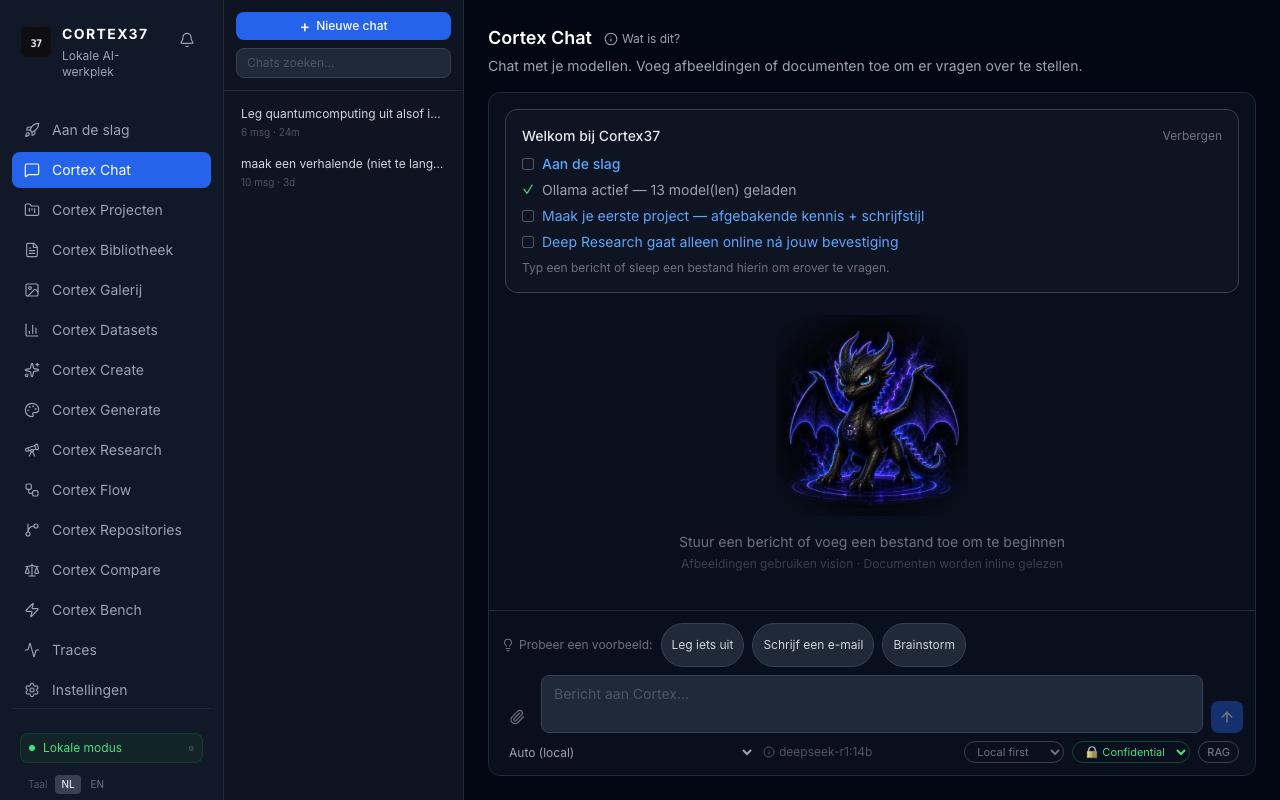
Task: Click the deepseek-r1:14b model label
Action: point(825,752)
